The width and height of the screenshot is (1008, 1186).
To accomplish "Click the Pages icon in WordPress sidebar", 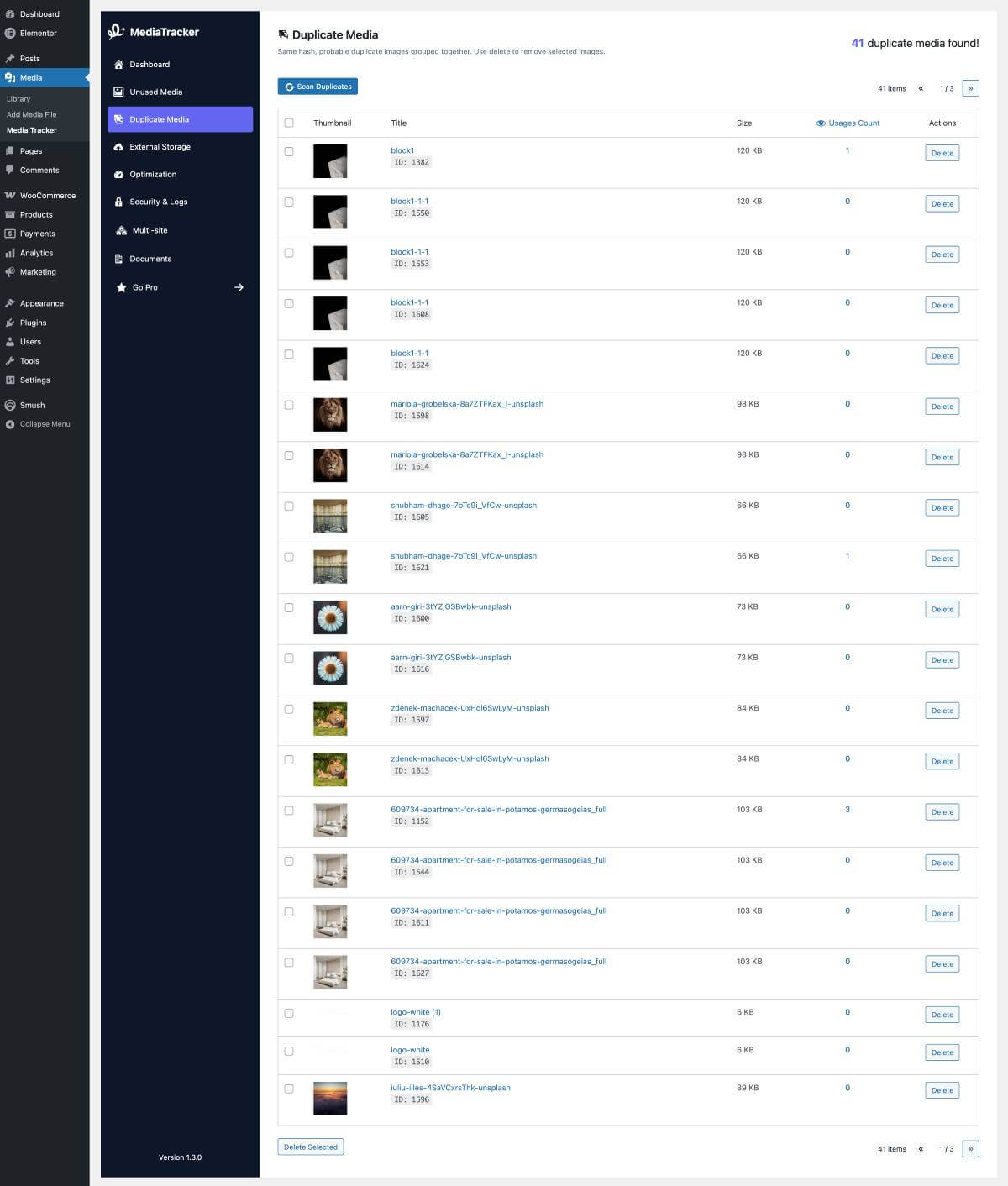I will point(10,151).
